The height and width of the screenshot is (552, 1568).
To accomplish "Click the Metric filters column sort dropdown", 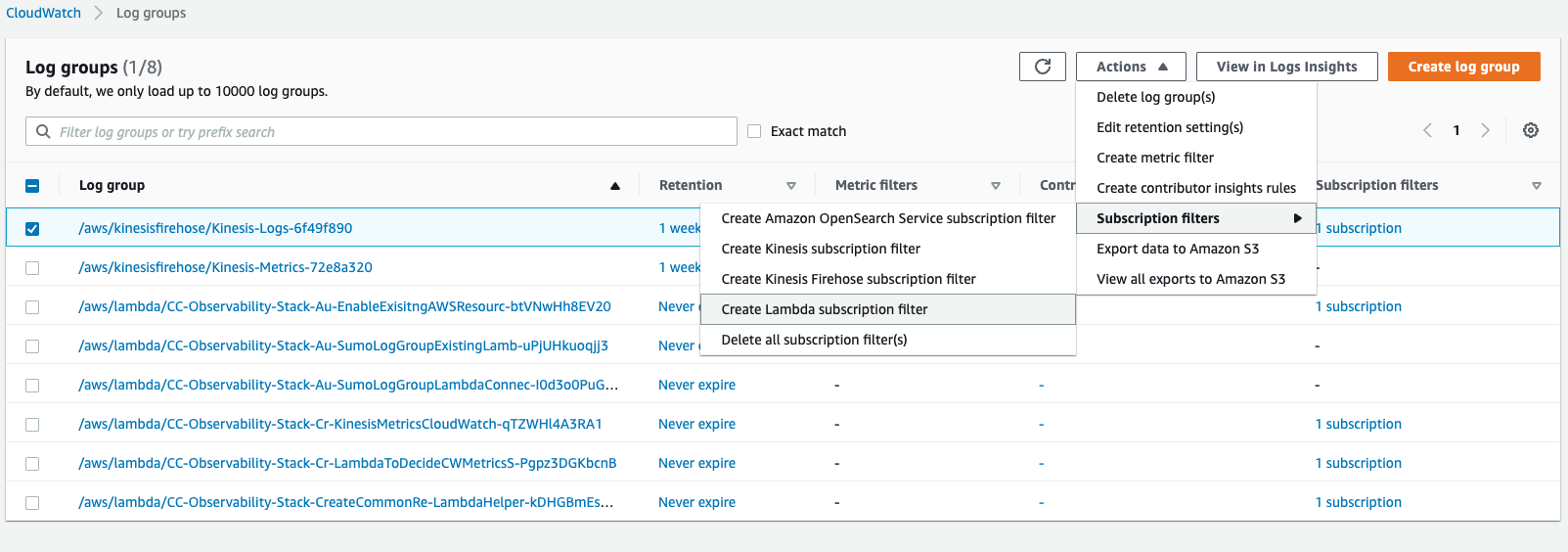I will pos(996,186).
